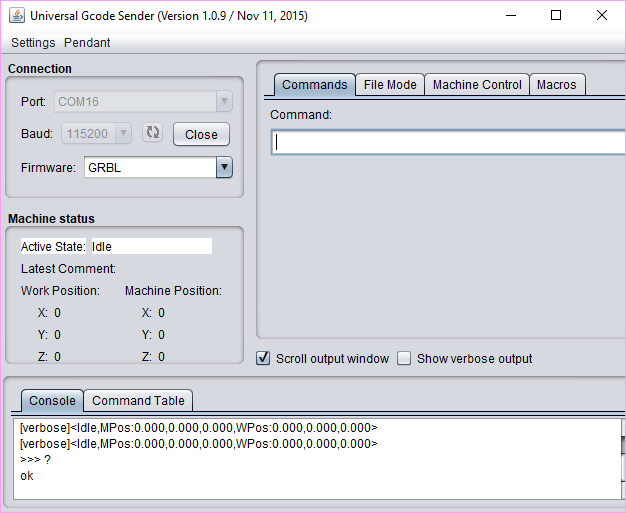626x513 pixels.
Task: Switch to the Macros tab
Action: point(557,85)
